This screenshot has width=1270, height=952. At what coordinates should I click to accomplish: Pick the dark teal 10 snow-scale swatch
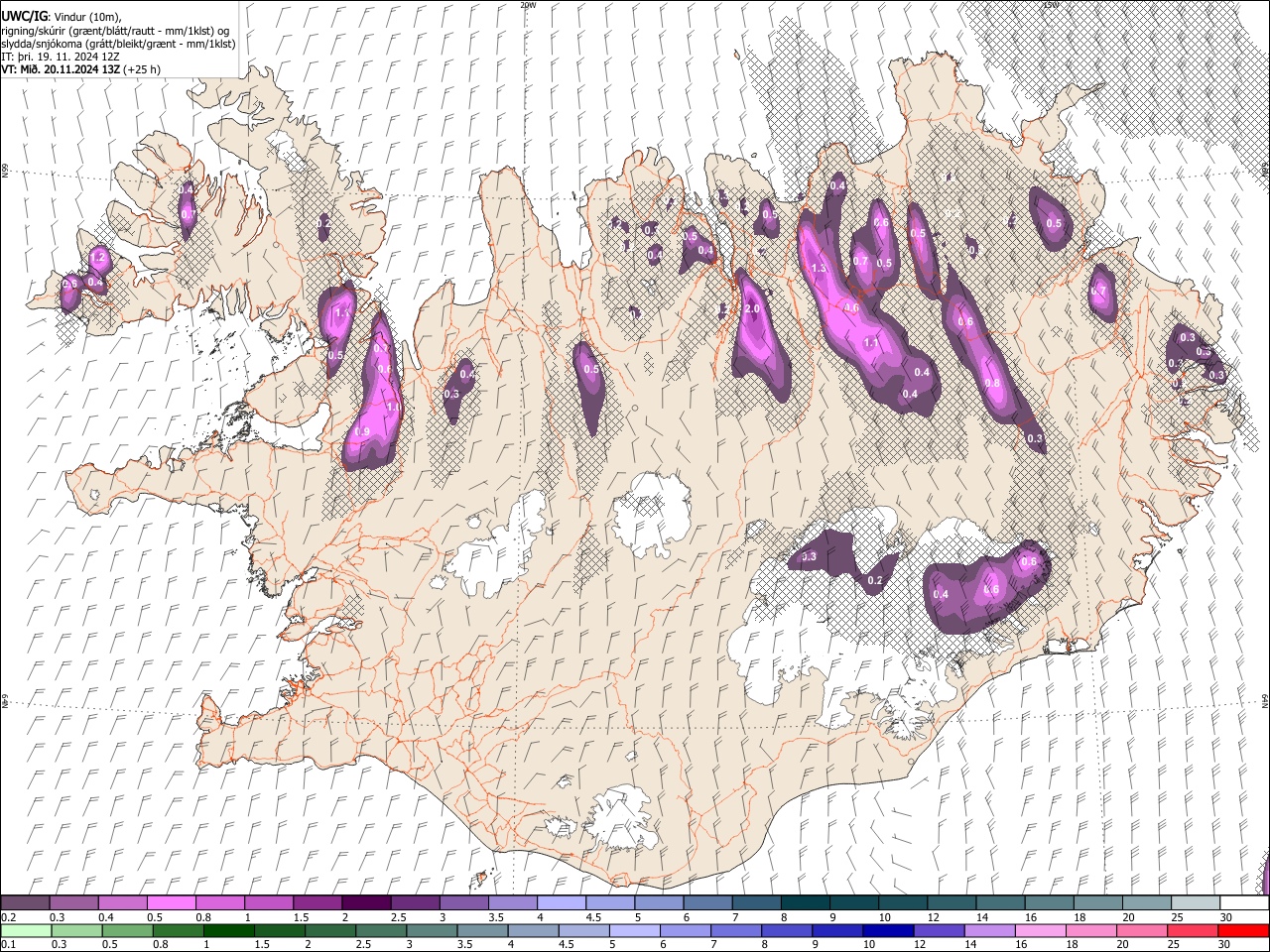point(903,903)
